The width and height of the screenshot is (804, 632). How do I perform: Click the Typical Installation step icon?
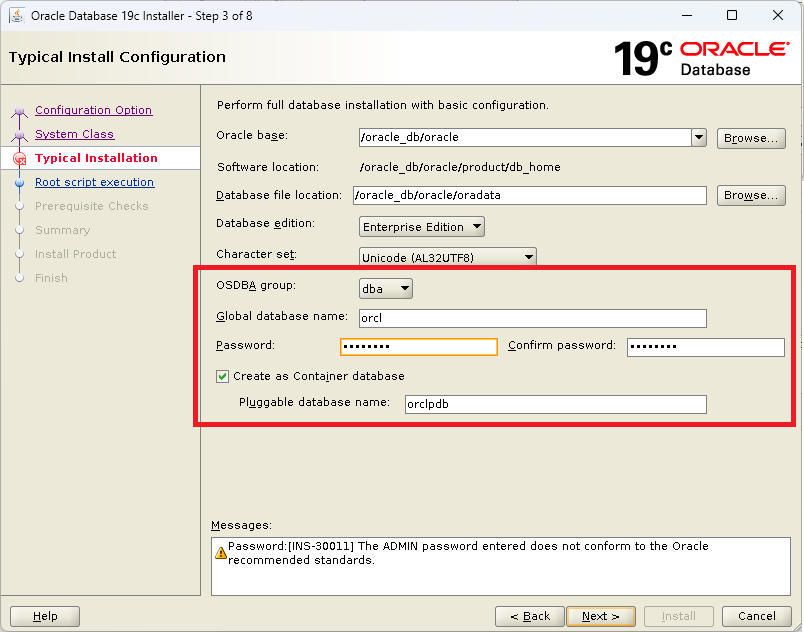coord(19,158)
